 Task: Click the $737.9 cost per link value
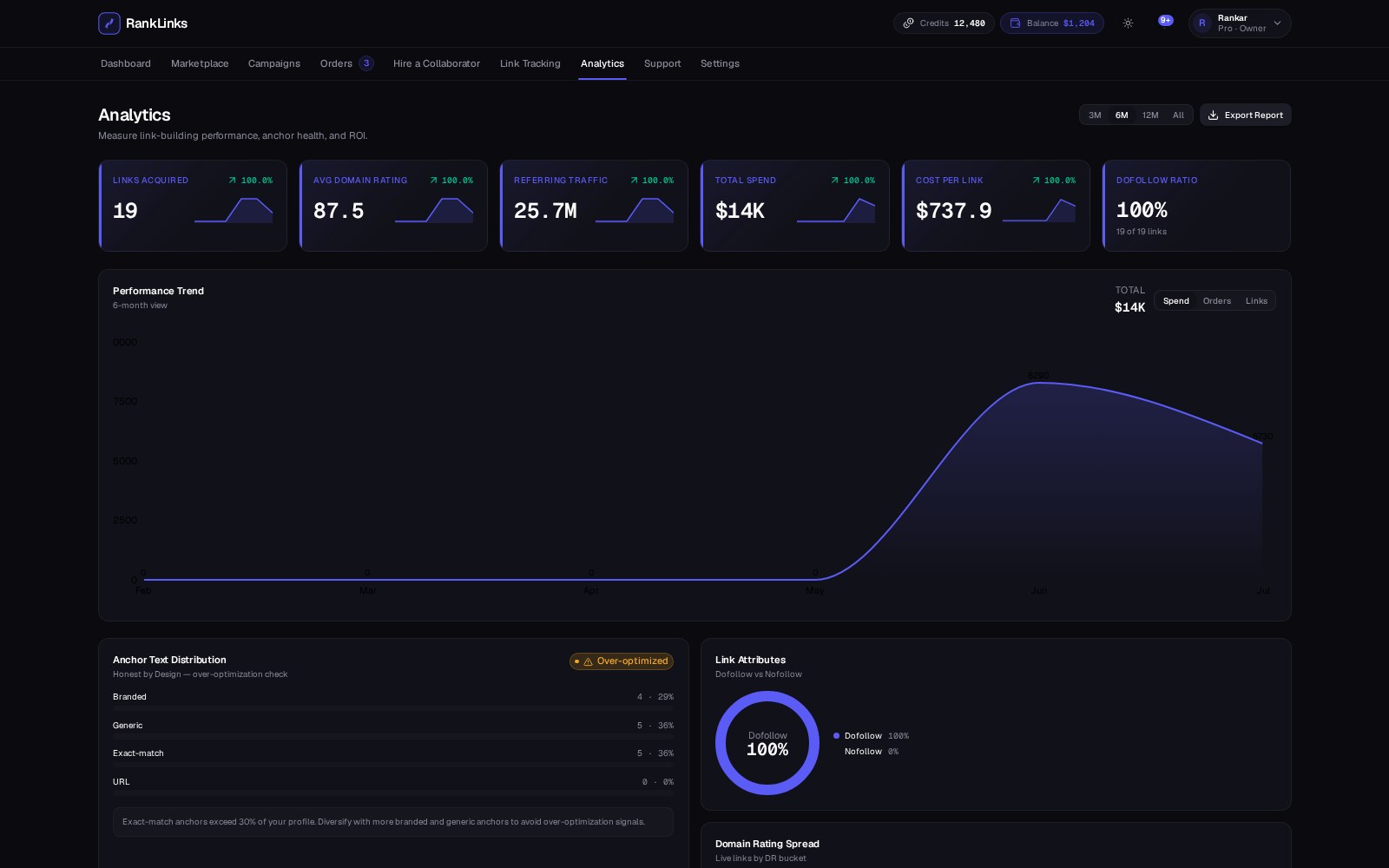tap(953, 211)
